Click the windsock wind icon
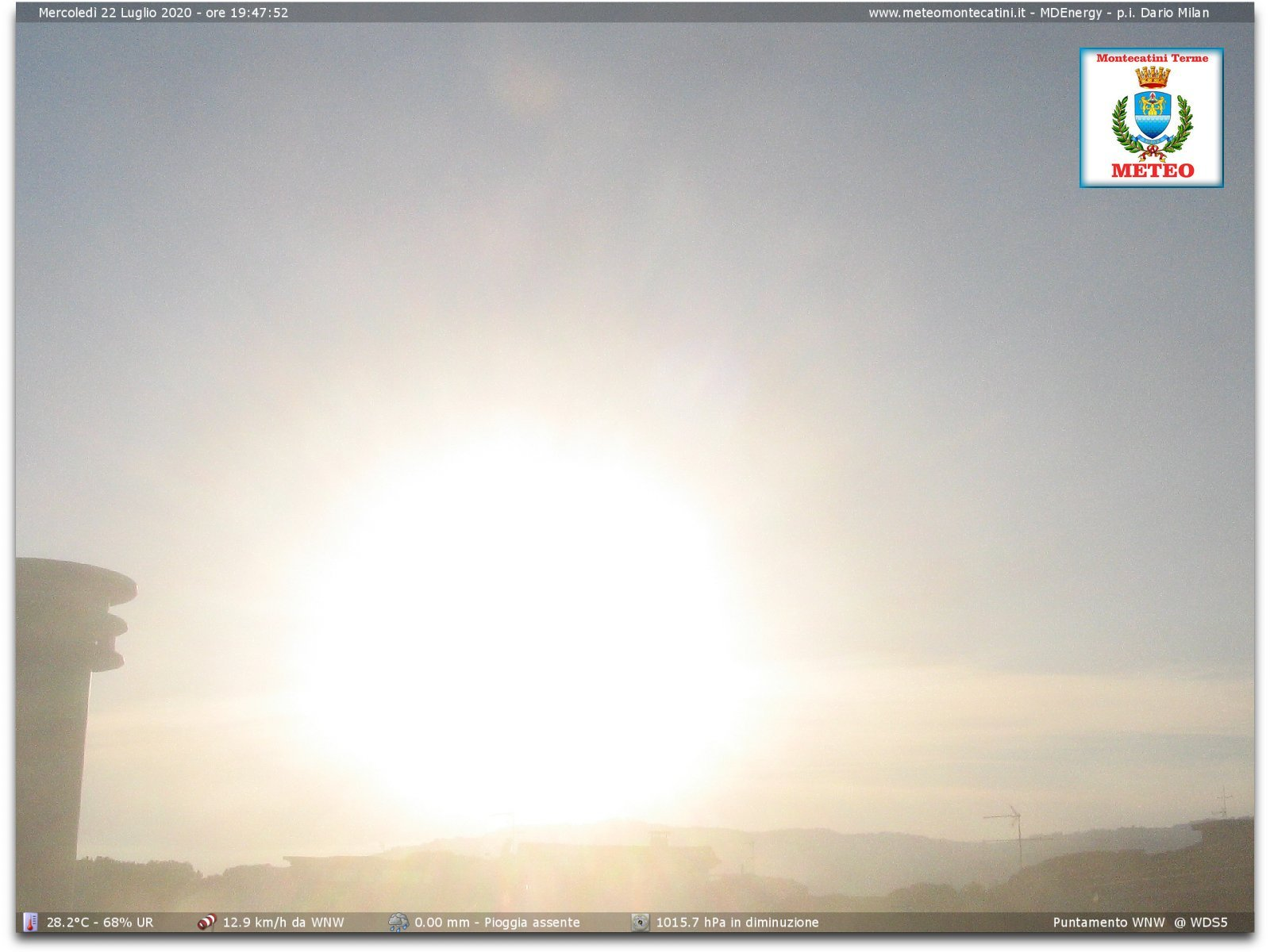This screenshot has width=1270, height=952. pyautogui.click(x=206, y=922)
